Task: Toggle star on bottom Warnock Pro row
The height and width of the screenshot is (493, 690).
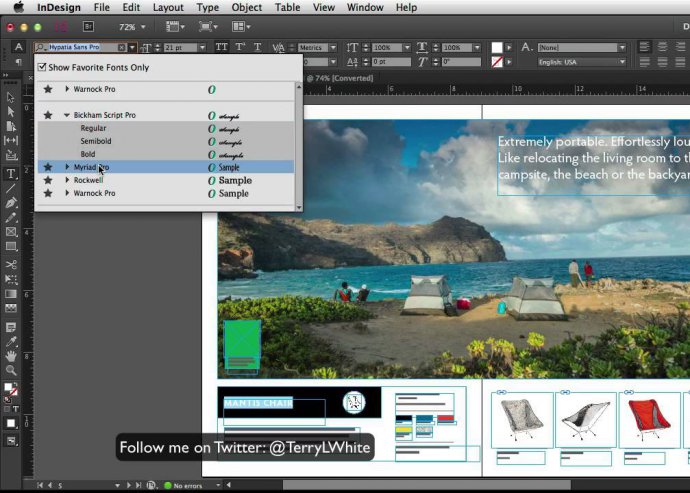Action: click(x=48, y=193)
